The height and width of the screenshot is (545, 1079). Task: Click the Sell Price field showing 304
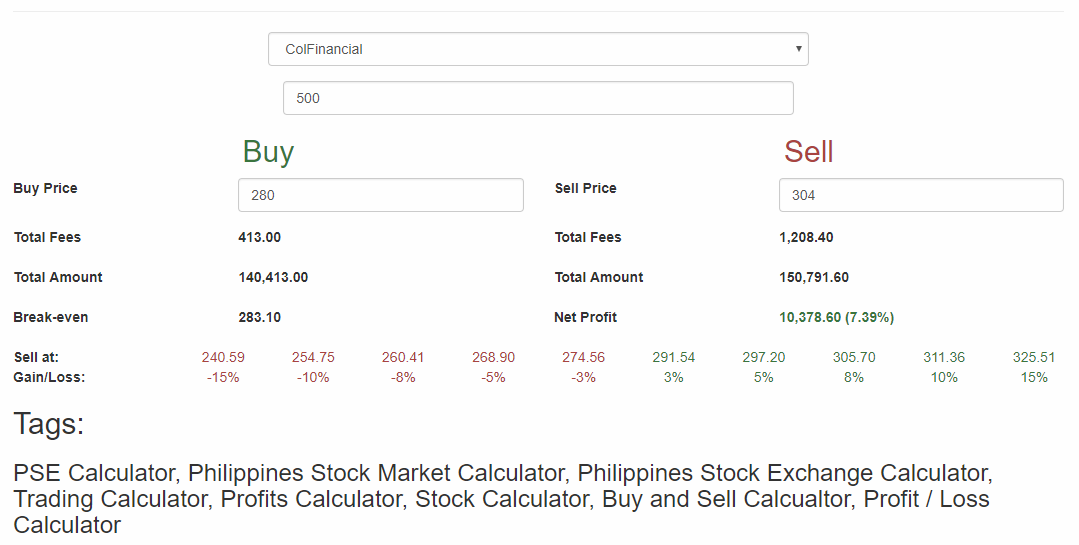(921, 195)
